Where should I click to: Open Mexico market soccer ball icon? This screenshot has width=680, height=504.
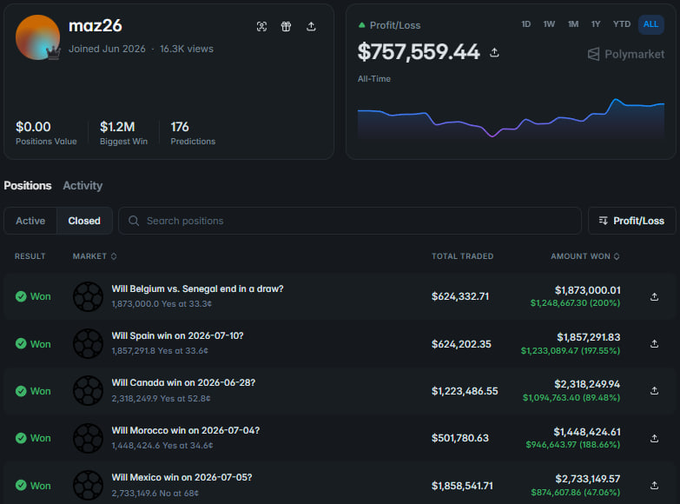point(88,485)
